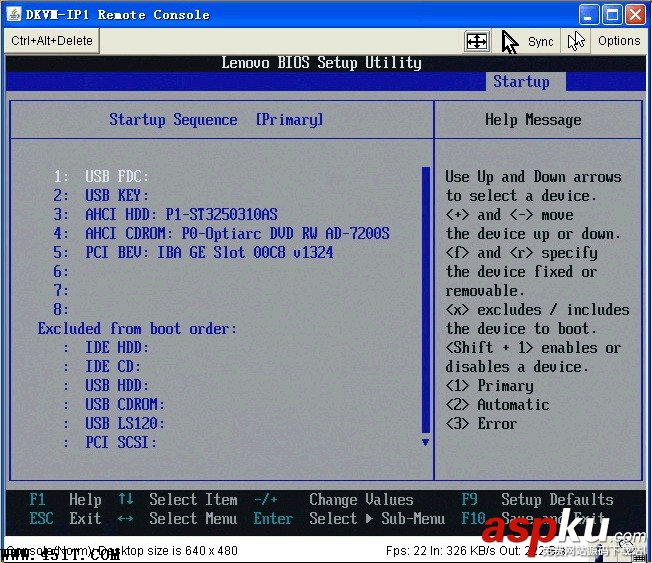Select PCI BEV IBA GE Slot entry
652x563 pixels.
[193, 252]
